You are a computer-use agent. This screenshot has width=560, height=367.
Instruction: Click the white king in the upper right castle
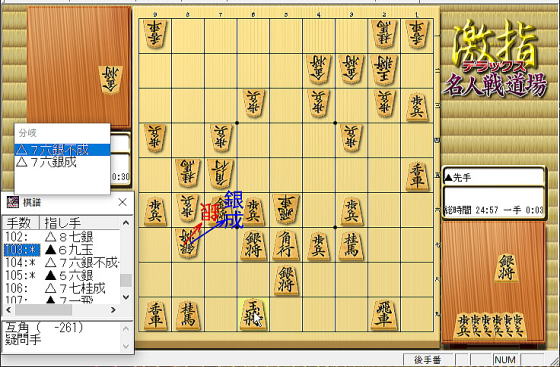384,69
